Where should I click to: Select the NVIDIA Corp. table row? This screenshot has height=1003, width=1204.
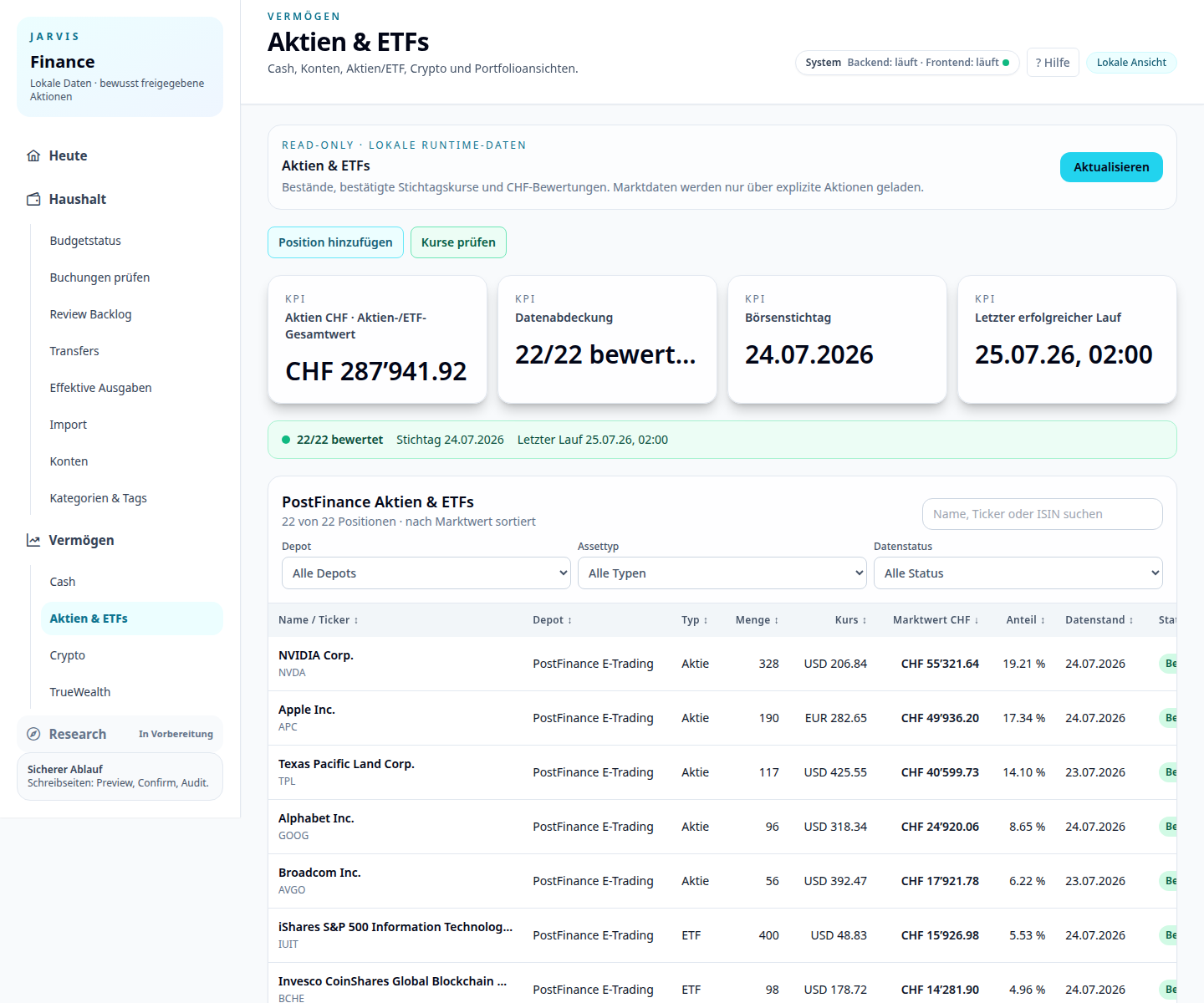[722, 664]
